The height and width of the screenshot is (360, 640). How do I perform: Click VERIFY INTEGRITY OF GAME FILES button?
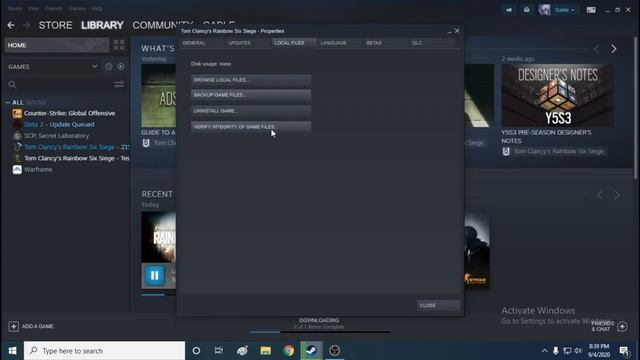(x=251, y=127)
